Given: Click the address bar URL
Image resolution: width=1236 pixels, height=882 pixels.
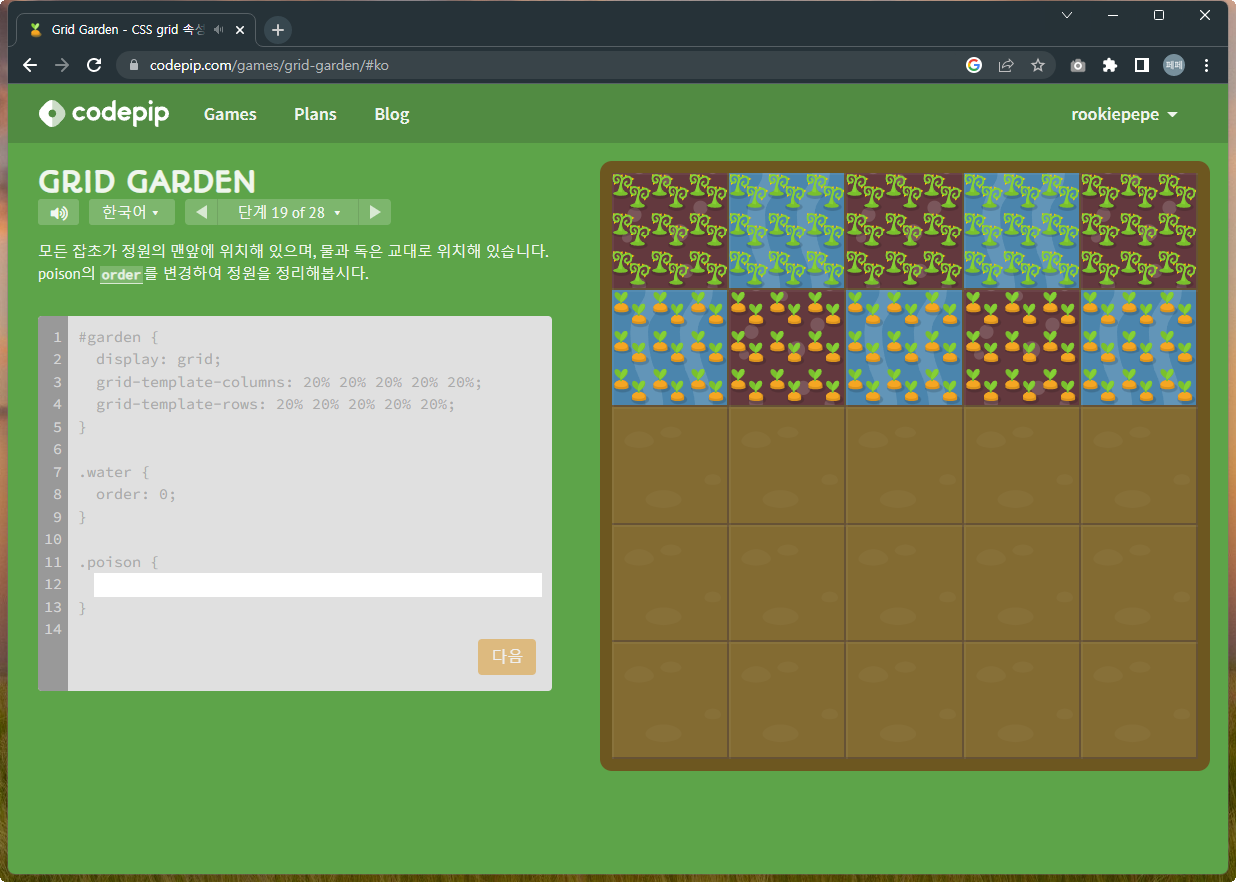Looking at the screenshot, I should coord(269,65).
